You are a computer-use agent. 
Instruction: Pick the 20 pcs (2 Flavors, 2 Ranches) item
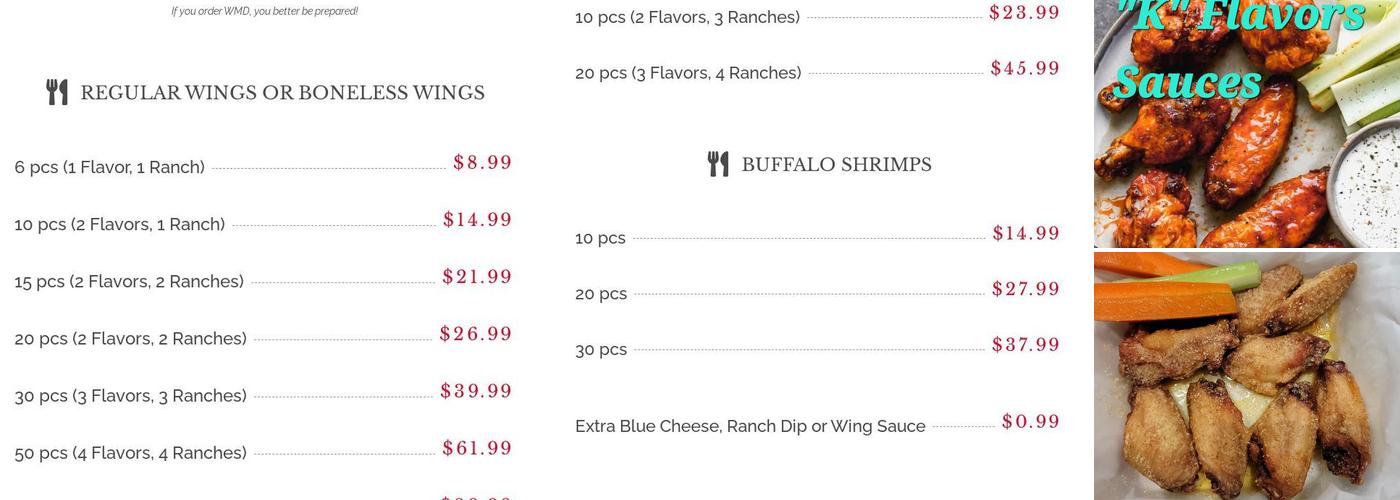pyautogui.click(x=131, y=338)
